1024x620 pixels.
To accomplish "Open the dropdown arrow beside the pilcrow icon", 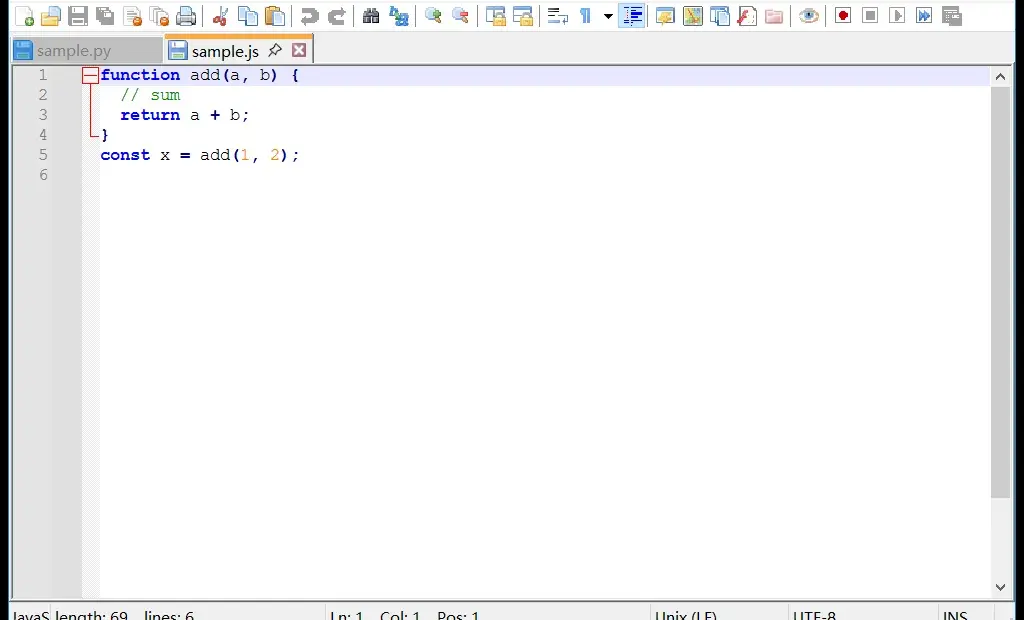I will point(608,16).
